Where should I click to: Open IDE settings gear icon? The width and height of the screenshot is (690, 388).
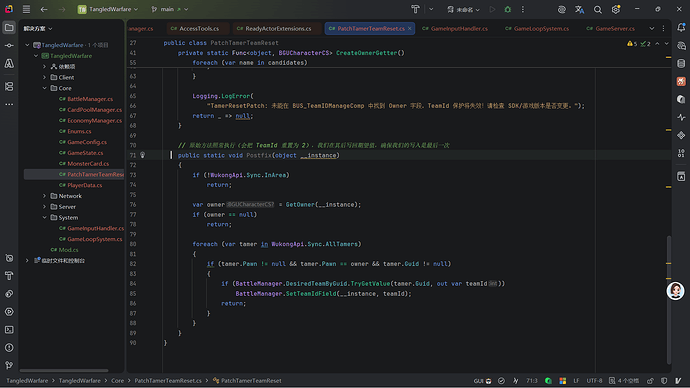[616, 9]
